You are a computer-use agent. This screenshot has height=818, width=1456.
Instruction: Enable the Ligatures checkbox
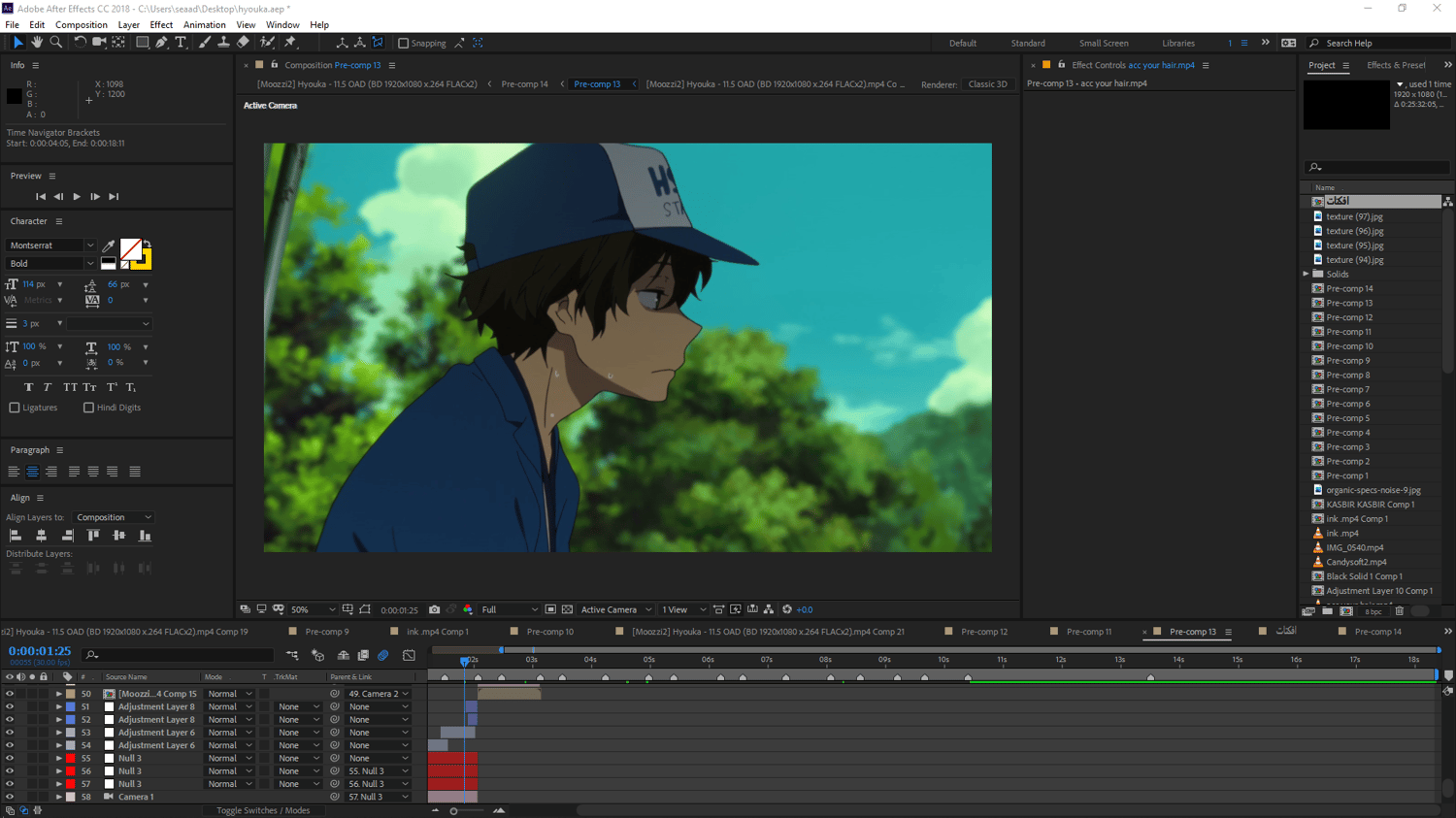coord(15,408)
